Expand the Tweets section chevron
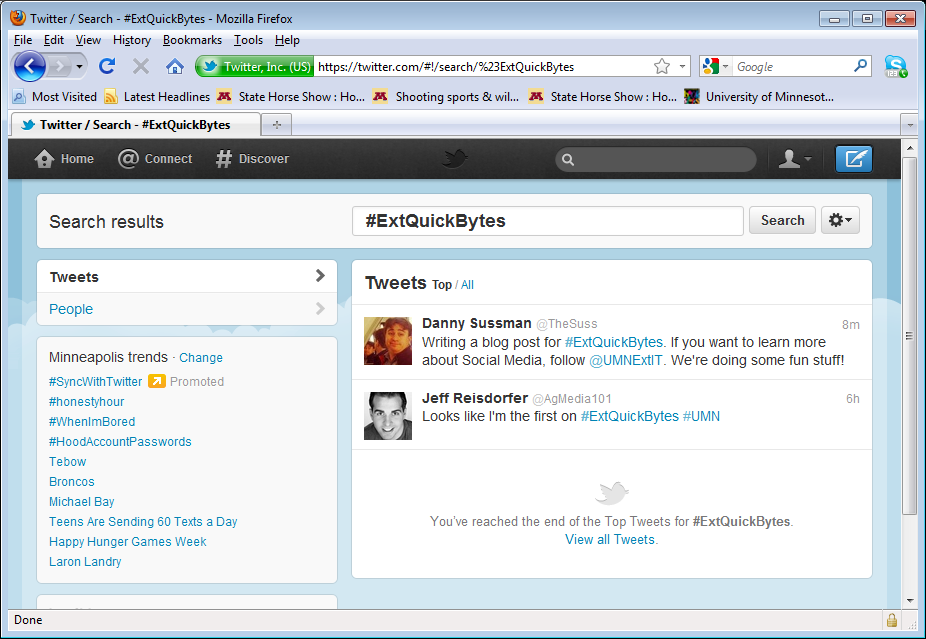This screenshot has height=639, width=926. pos(320,276)
